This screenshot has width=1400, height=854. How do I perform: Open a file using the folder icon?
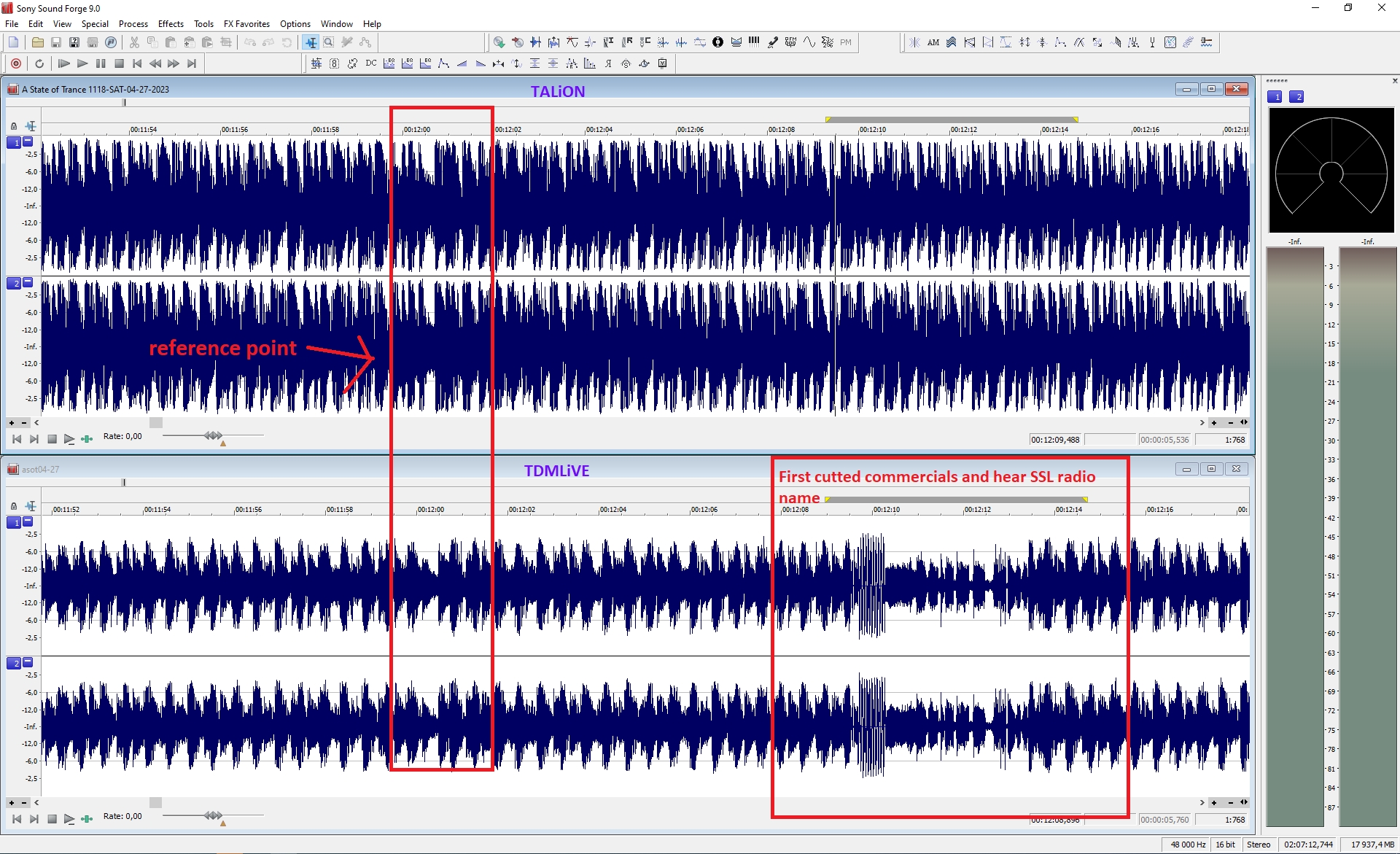(x=37, y=42)
